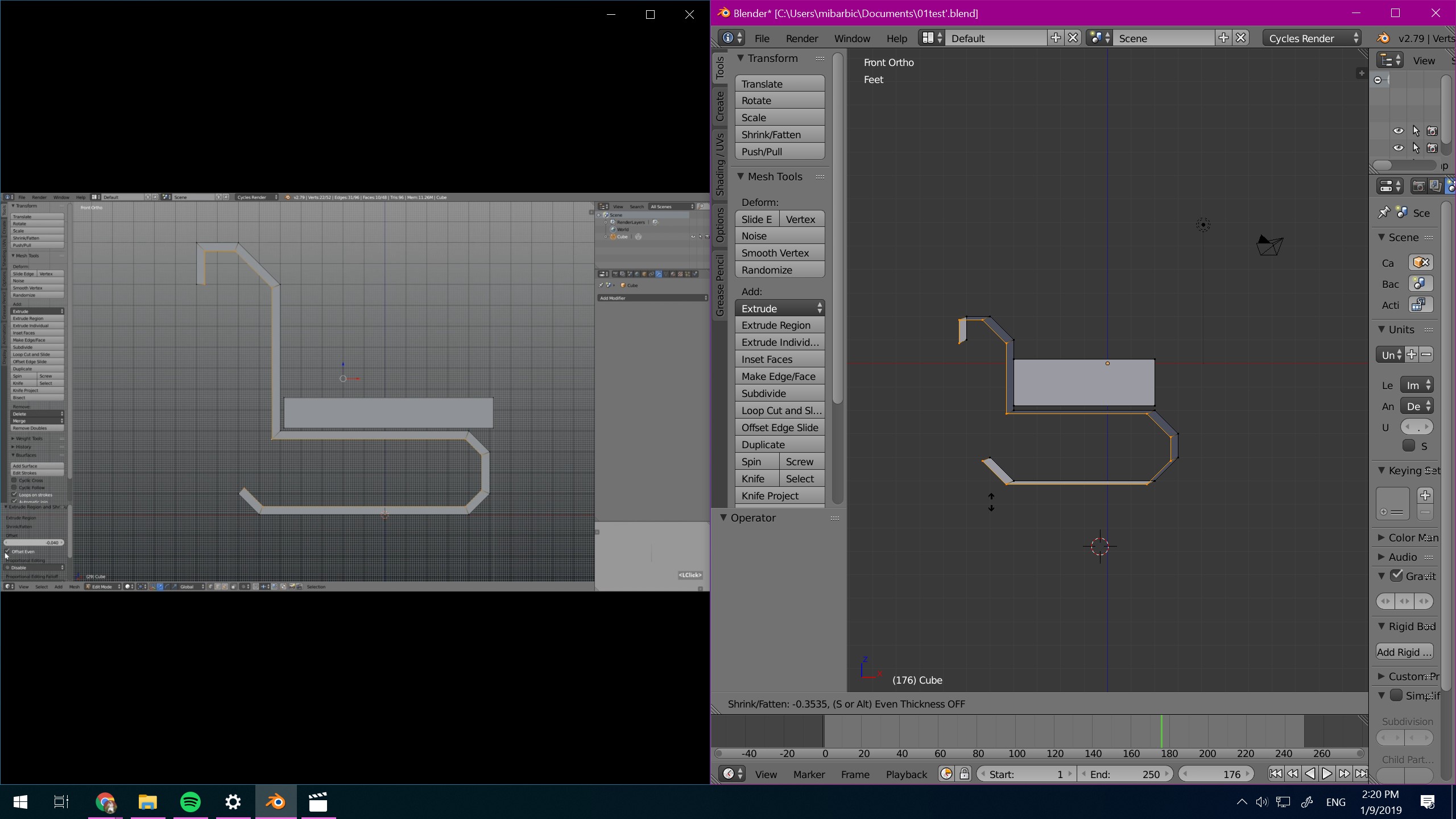Click the Add Rigid Body button
Screen dimensions: 1456x819
click(x=1404, y=651)
